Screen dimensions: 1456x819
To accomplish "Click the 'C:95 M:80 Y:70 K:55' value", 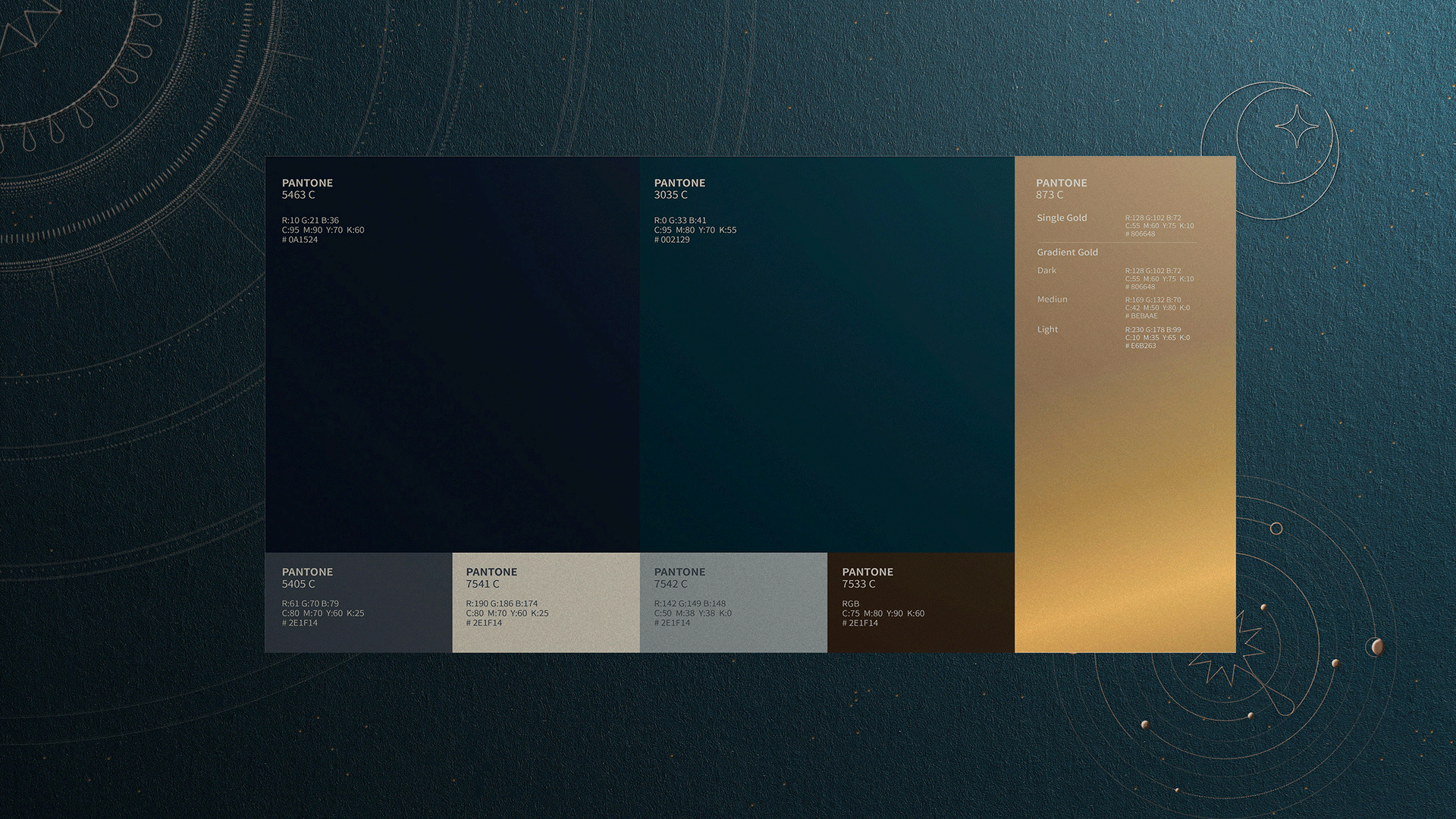I will pos(695,230).
